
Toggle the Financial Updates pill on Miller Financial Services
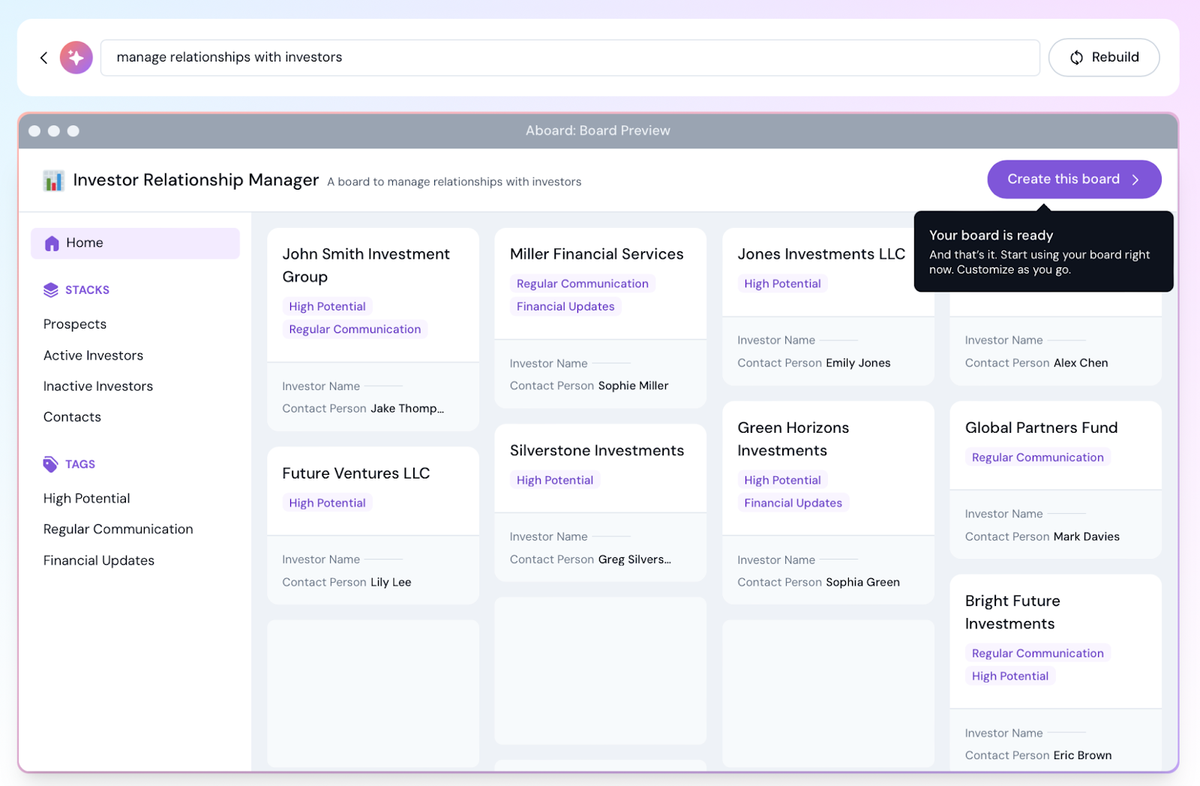[565, 306]
